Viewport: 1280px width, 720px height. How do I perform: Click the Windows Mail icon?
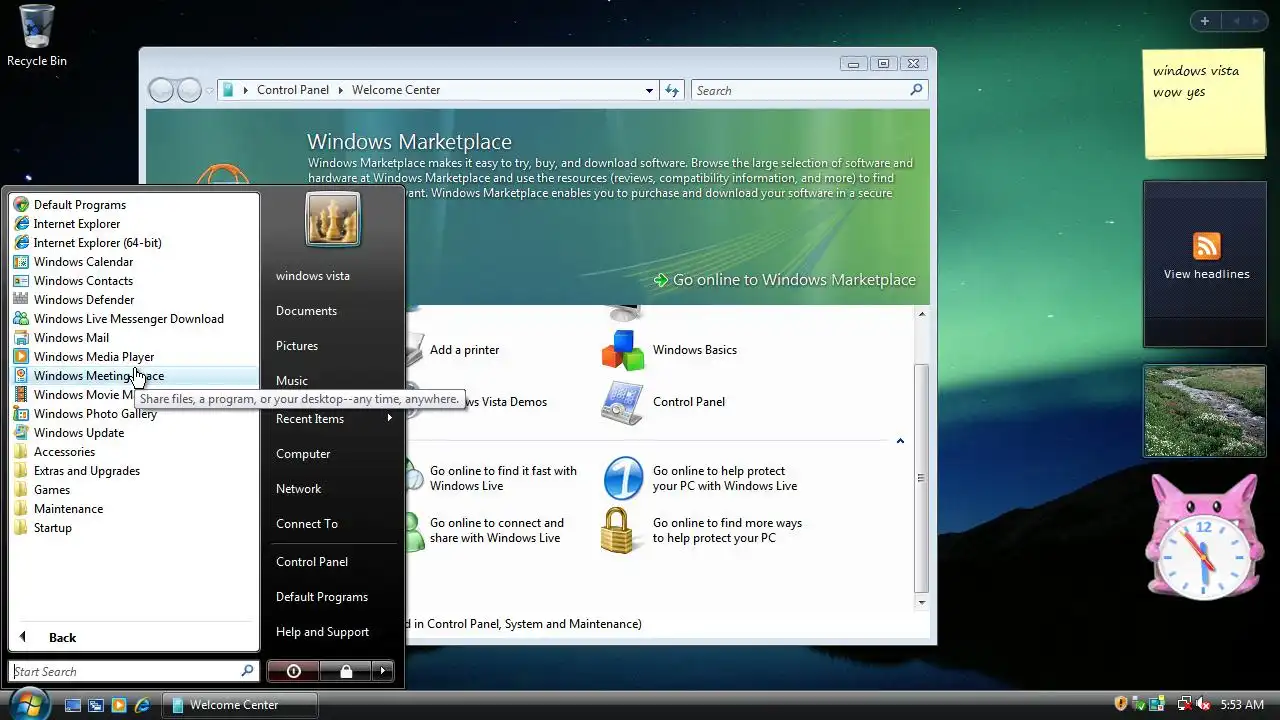pos(21,338)
